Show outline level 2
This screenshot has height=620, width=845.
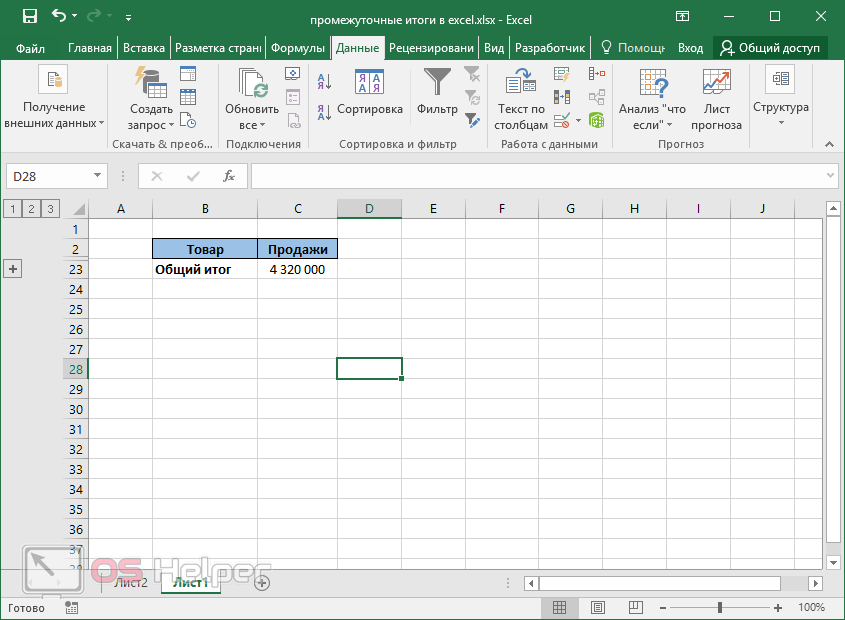[31, 209]
